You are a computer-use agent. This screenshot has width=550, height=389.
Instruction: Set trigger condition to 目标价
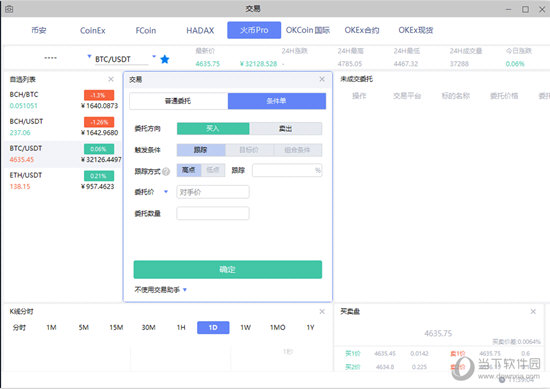click(249, 150)
